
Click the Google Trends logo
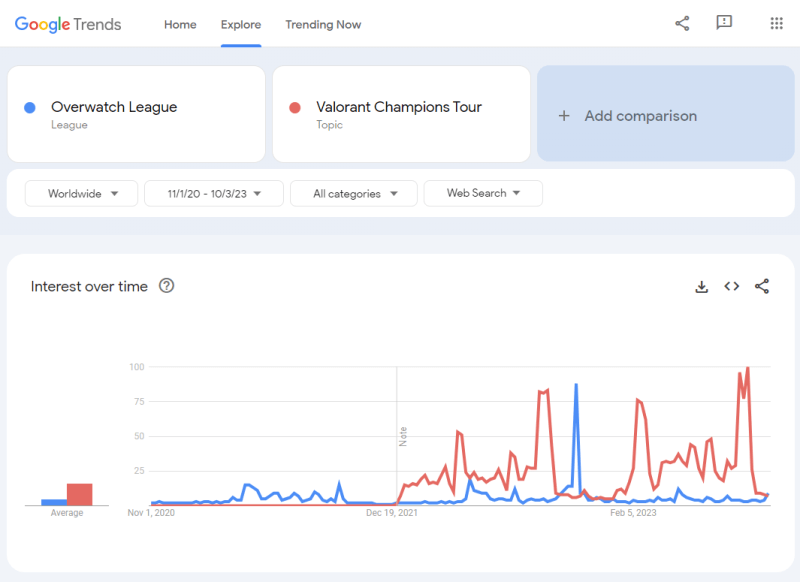coord(68,24)
